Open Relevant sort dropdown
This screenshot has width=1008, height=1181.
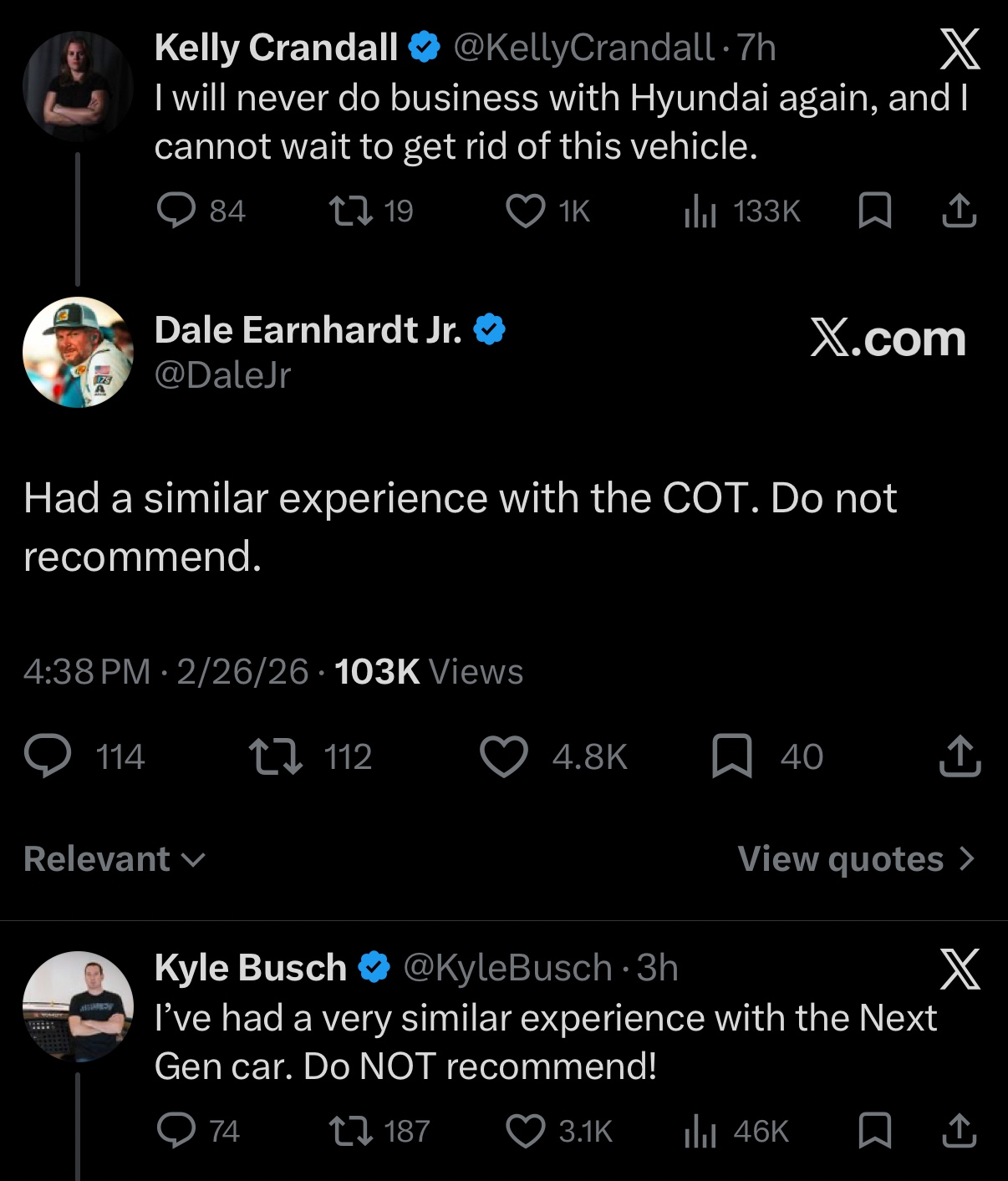tap(115, 859)
